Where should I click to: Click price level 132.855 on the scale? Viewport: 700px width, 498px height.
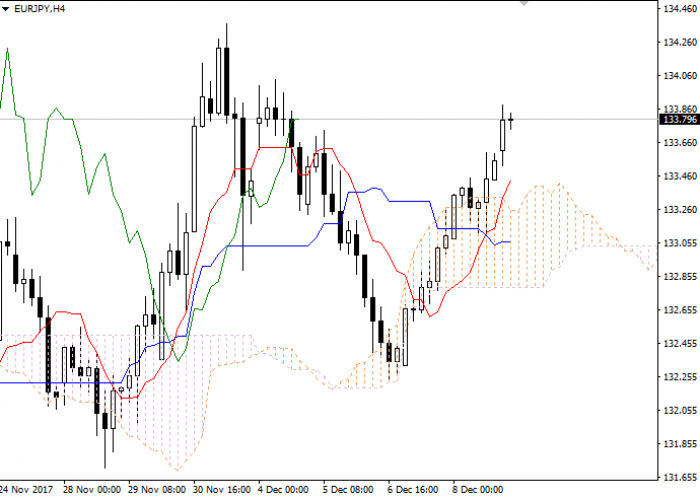(x=680, y=276)
